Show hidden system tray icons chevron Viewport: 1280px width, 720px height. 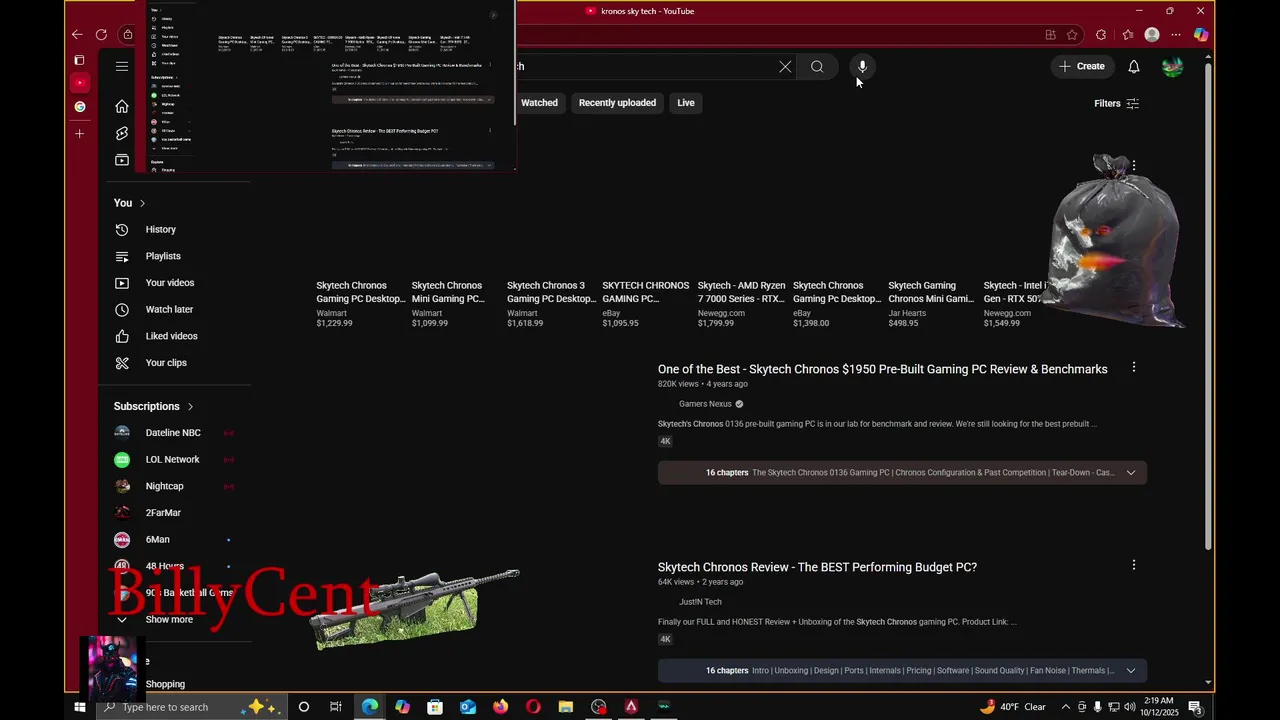click(1065, 707)
